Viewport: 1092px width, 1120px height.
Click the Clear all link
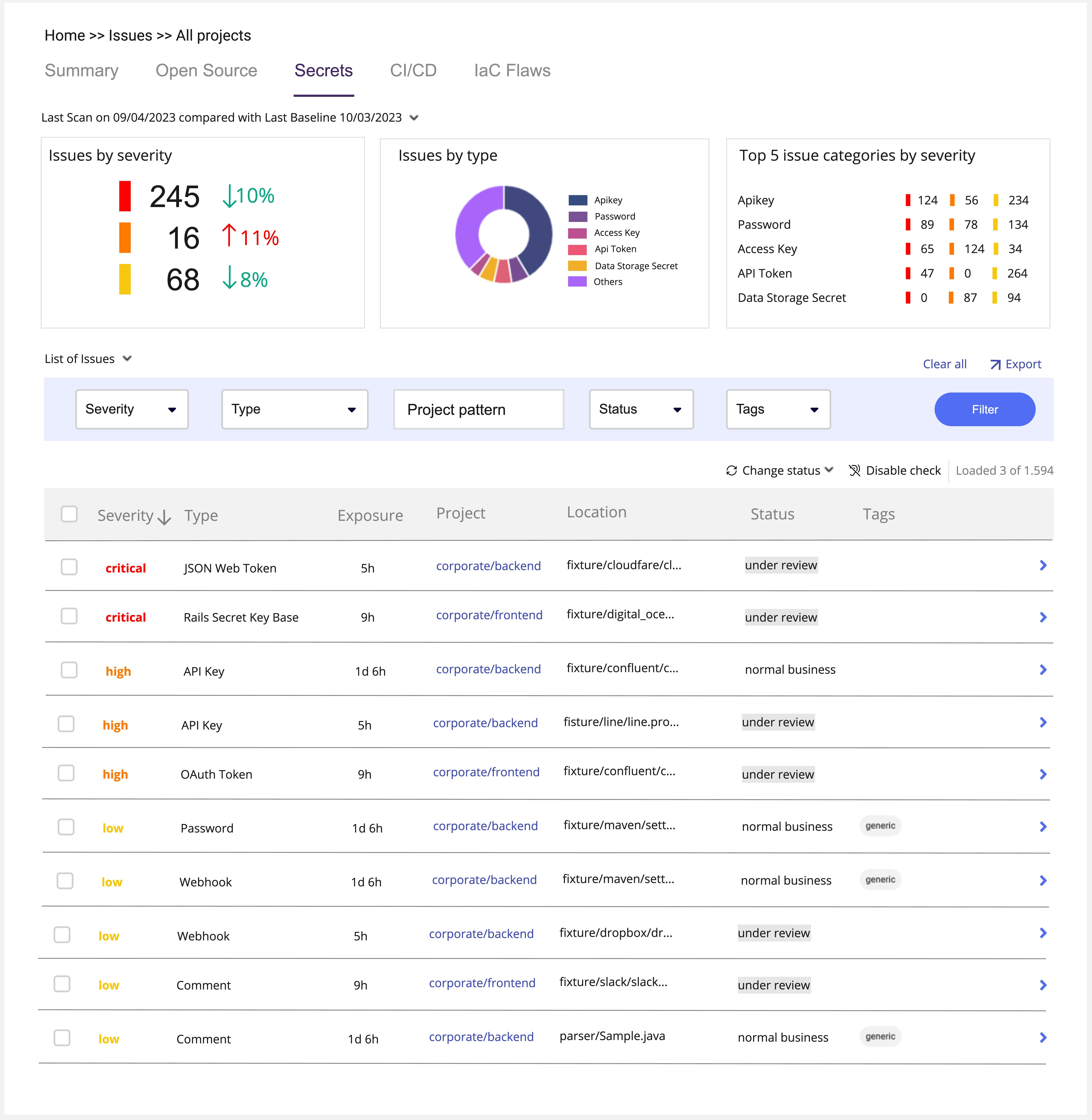coord(945,364)
